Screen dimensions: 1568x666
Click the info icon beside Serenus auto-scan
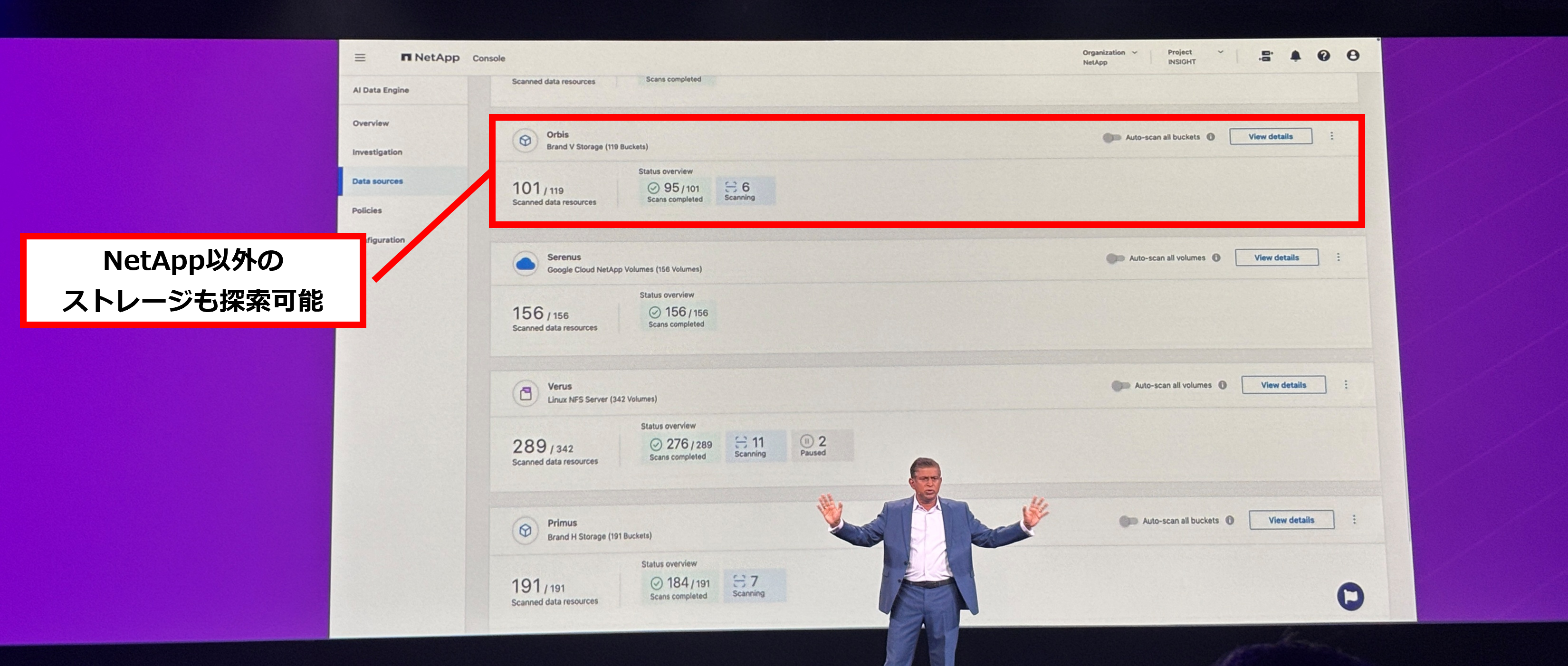click(1216, 257)
